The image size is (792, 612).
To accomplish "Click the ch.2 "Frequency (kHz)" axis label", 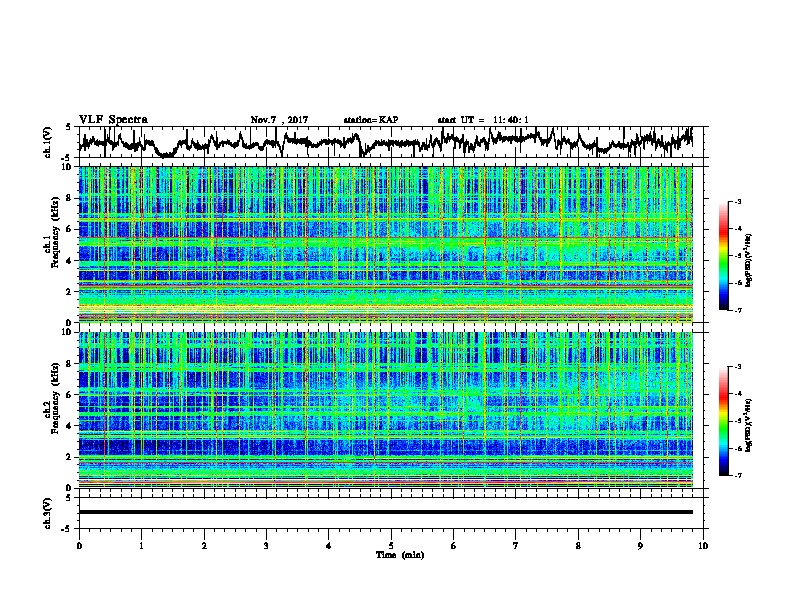I will (x=55, y=398).
